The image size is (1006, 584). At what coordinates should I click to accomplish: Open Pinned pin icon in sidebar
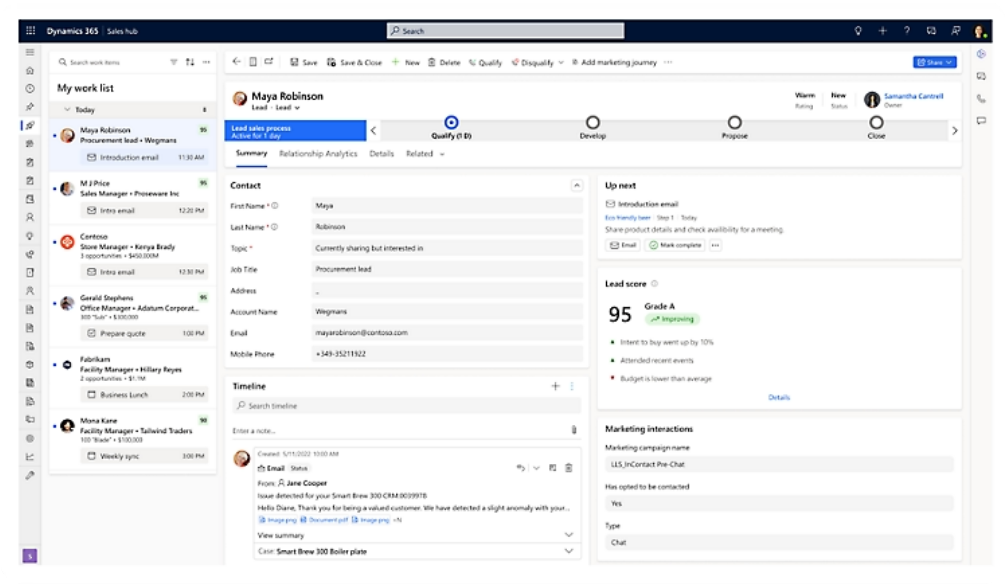tap(30, 107)
